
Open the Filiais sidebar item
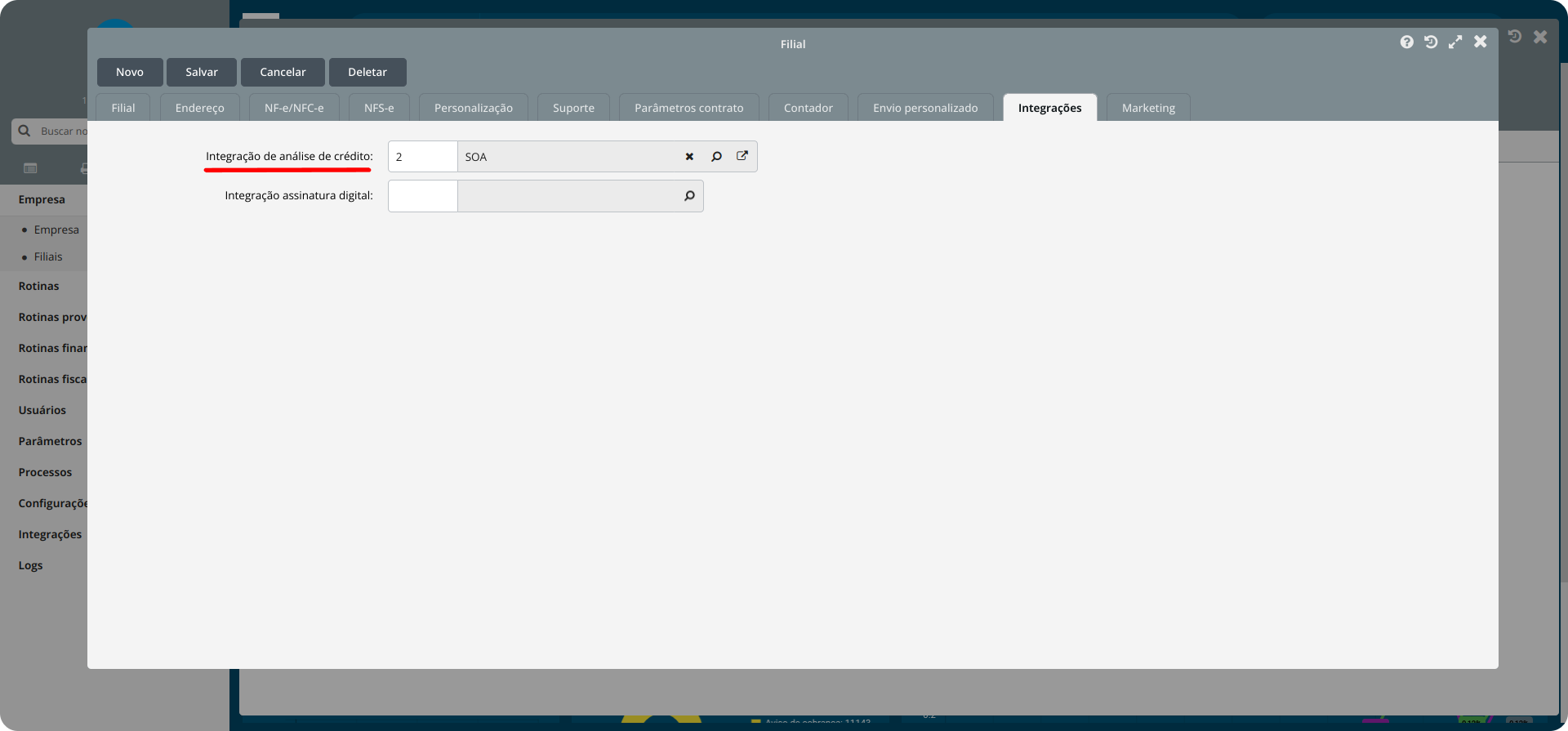coord(48,256)
